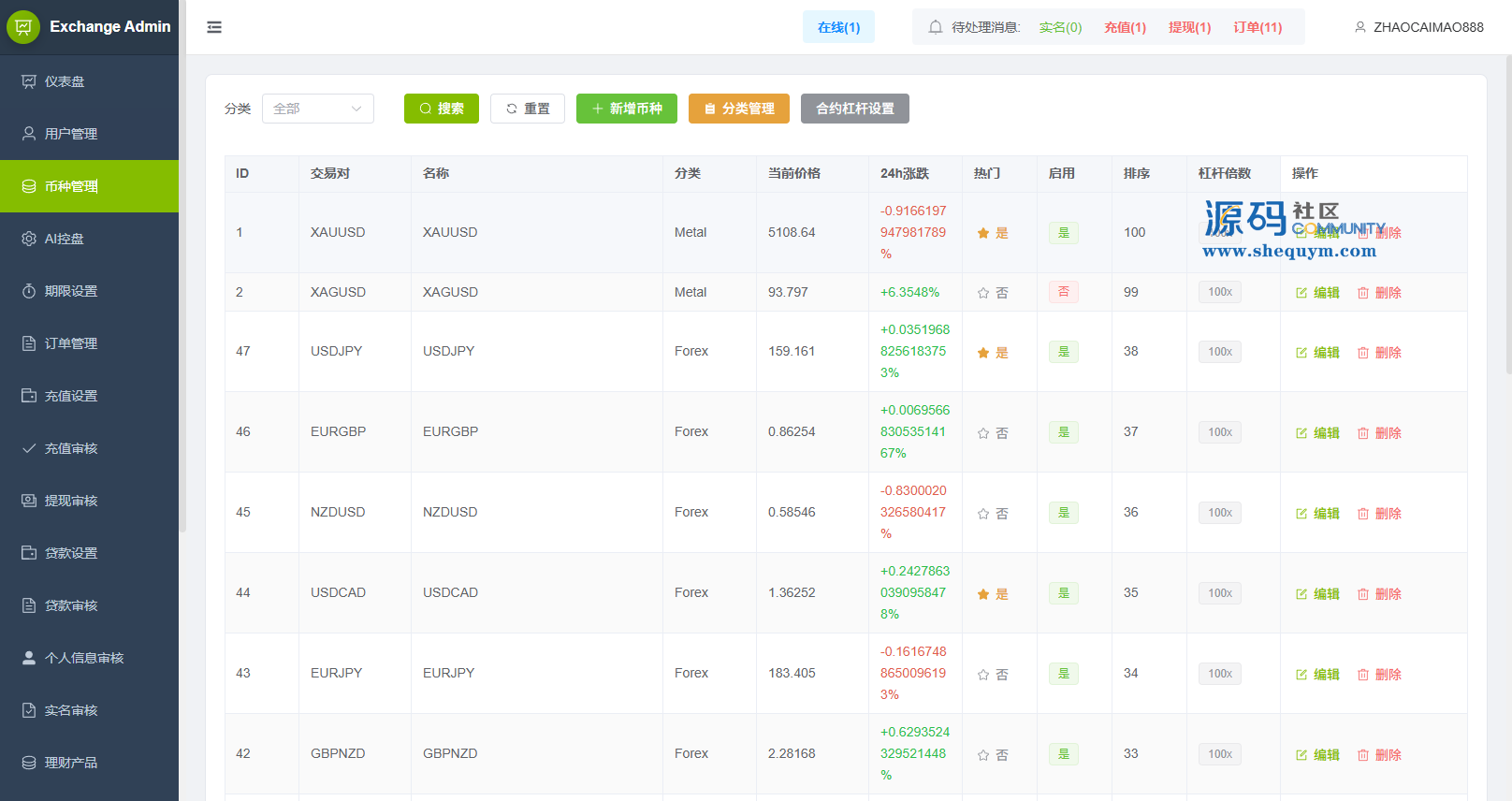Viewport: 1512px width, 801px height.
Task: Click the user avatar icon beside ZHAOCAIMAO888
Action: [1359, 27]
